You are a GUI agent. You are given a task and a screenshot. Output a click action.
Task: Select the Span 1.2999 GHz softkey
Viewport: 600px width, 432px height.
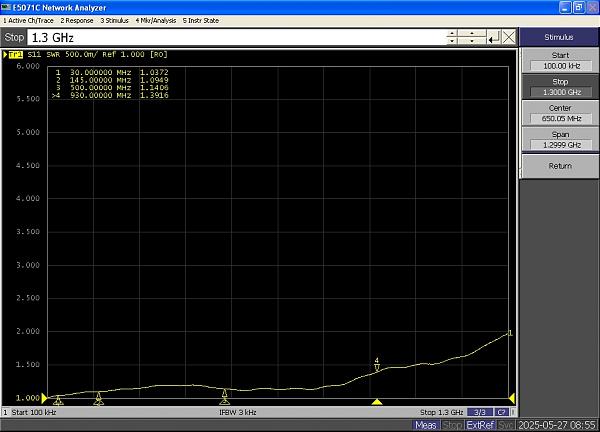[560, 140]
